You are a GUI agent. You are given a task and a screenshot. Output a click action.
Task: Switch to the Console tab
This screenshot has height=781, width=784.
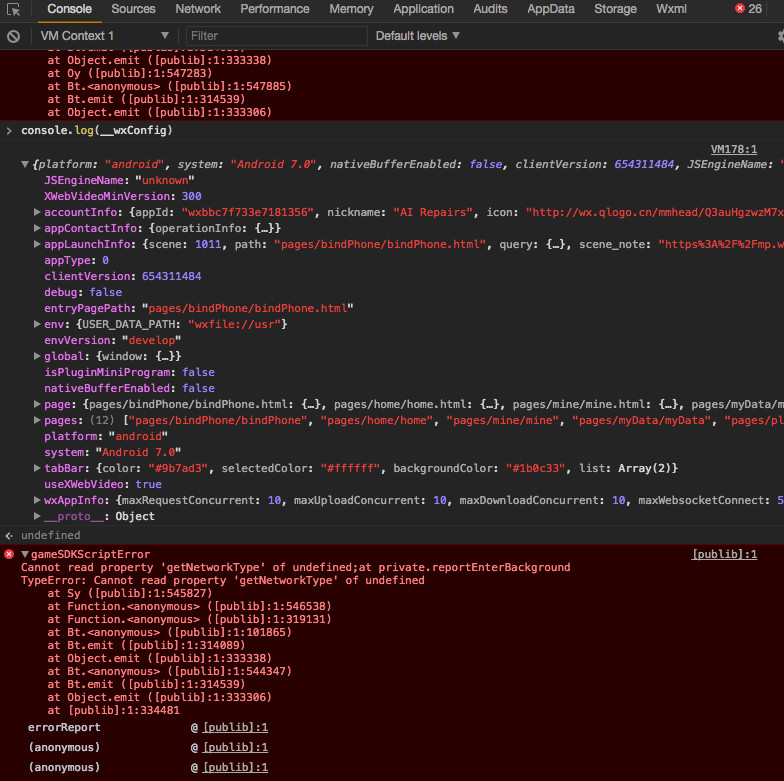(70, 9)
